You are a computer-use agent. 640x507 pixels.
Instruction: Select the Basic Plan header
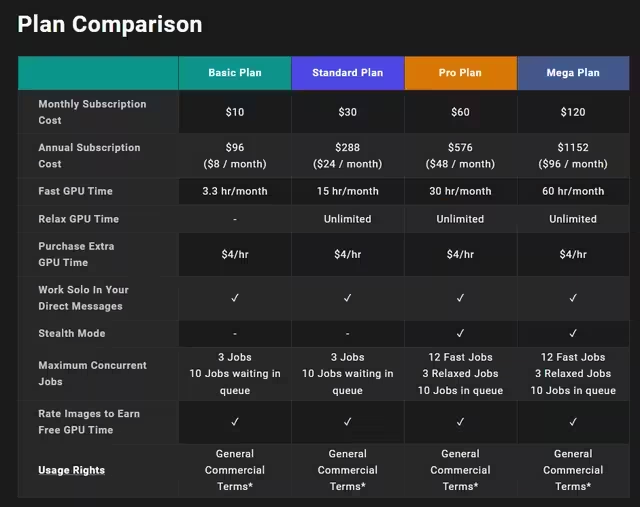tap(235, 73)
